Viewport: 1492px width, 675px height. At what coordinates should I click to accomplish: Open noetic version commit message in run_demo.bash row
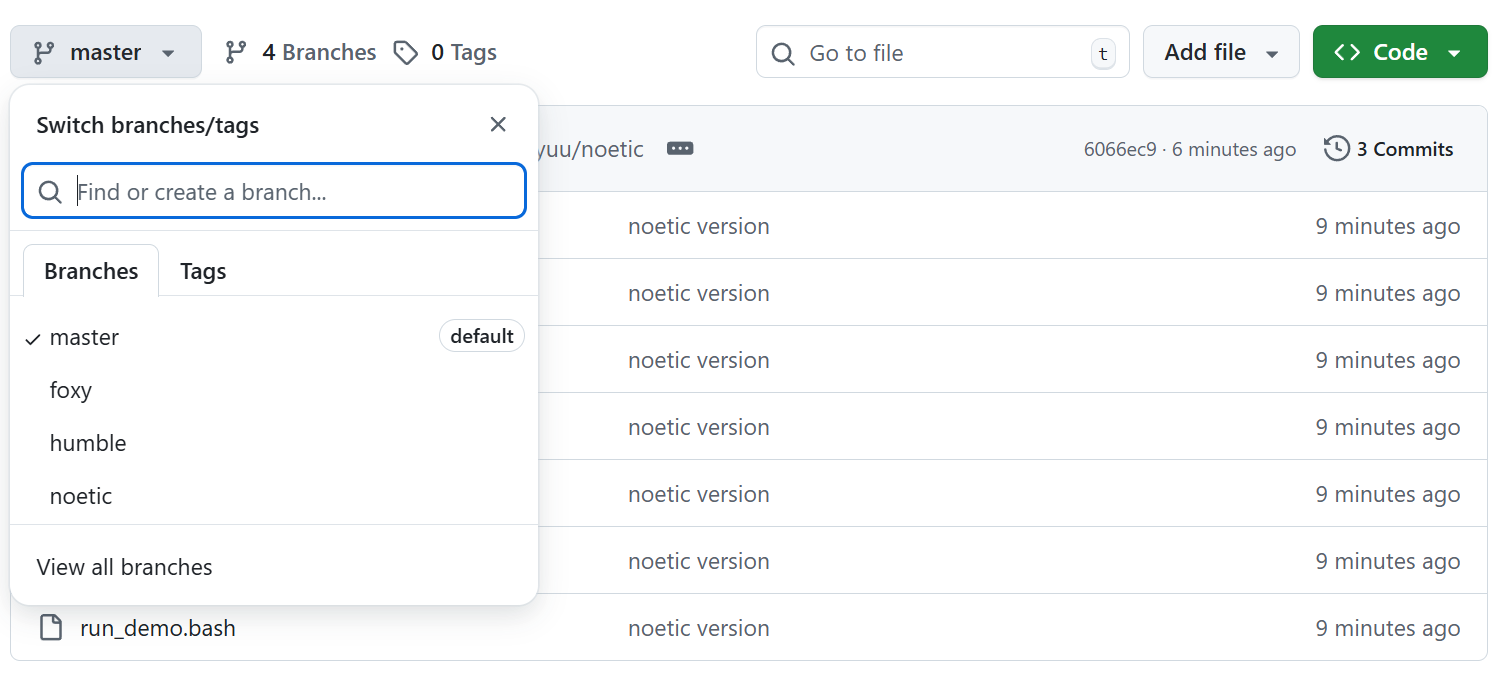tap(699, 628)
